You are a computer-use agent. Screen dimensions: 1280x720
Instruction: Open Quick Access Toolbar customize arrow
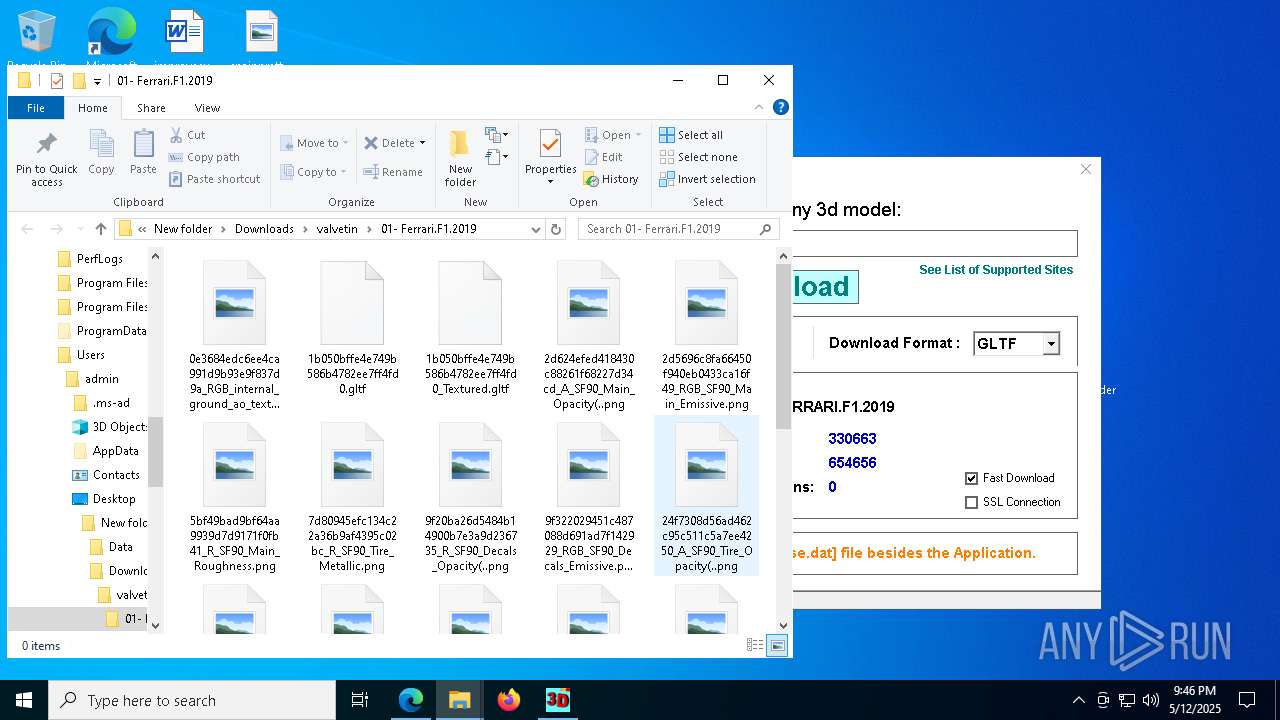(97, 81)
